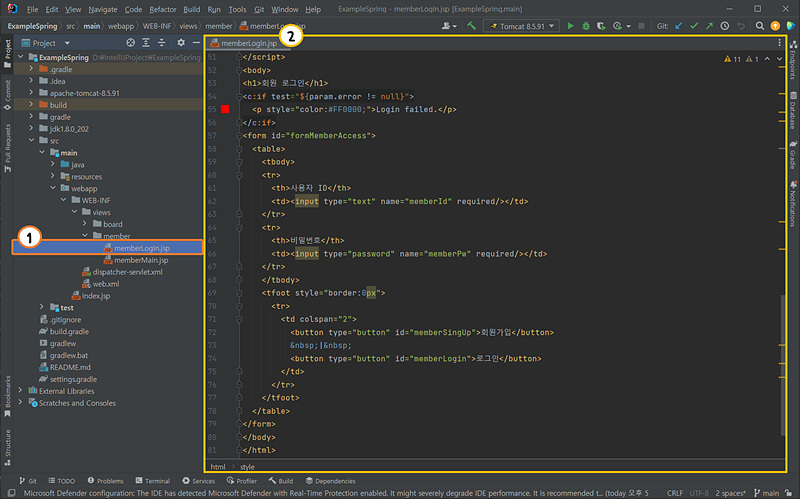Expand External Libraries node

click(x=20, y=391)
